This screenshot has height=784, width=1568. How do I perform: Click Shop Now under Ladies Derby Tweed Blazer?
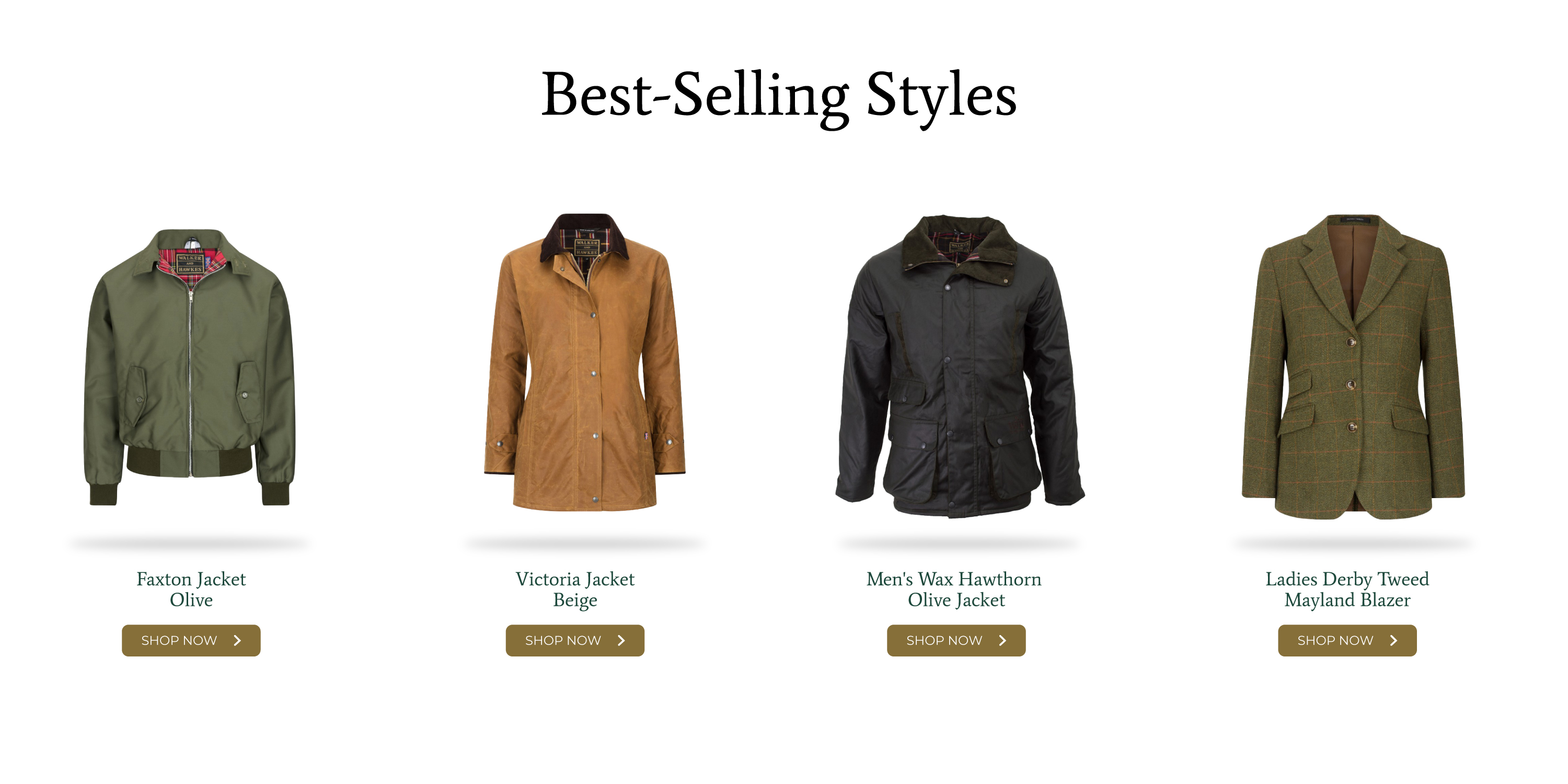[x=1347, y=640]
